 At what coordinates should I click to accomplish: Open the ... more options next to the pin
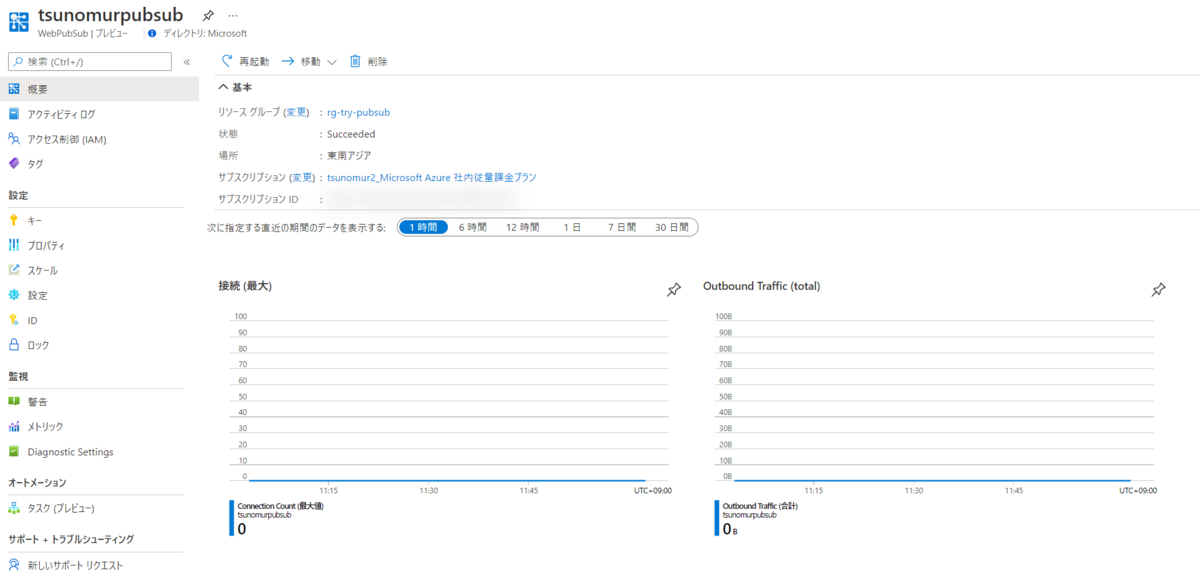[233, 14]
